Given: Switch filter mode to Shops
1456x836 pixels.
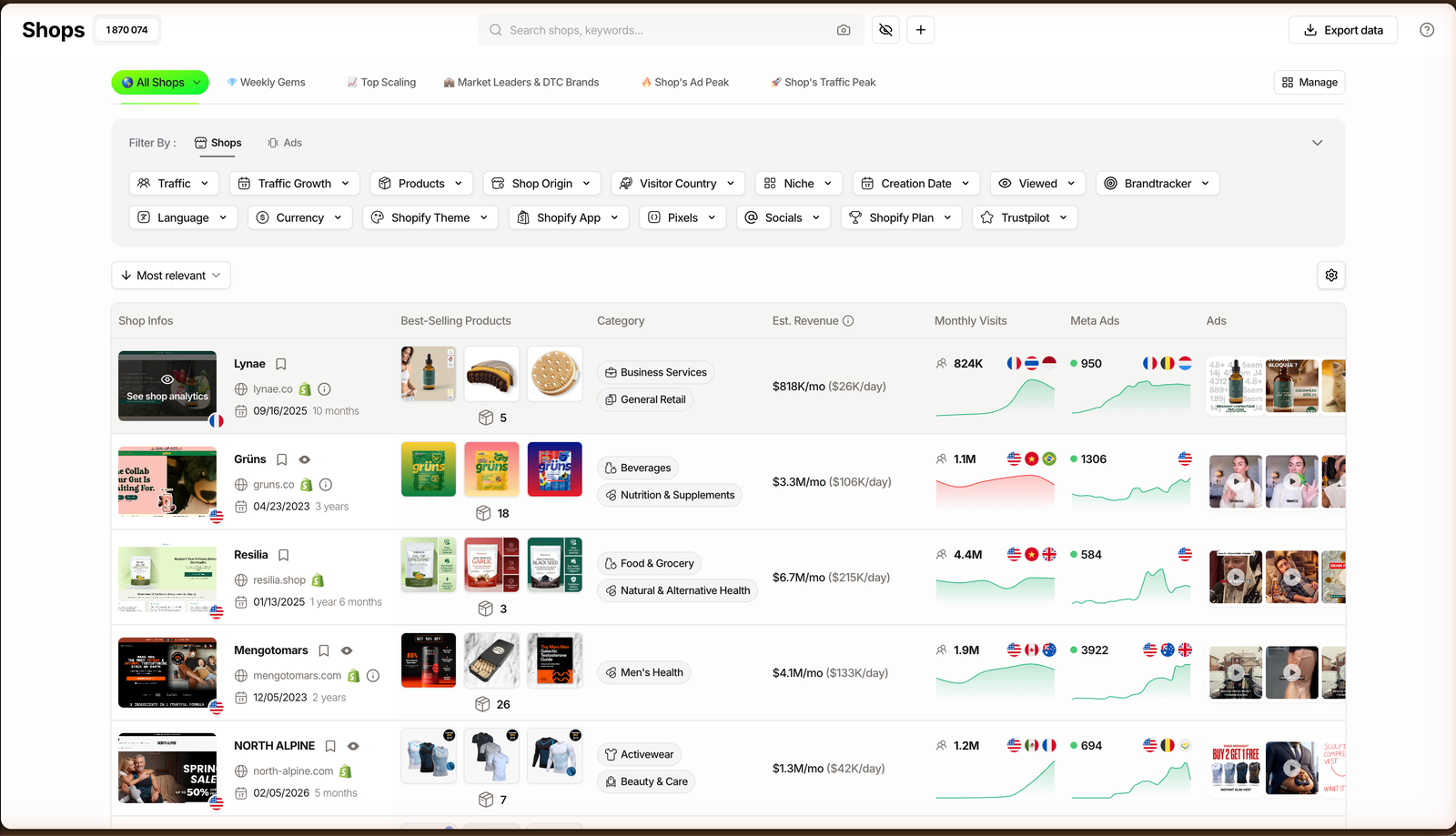Looking at the screenshot, I should pos(217,143).
